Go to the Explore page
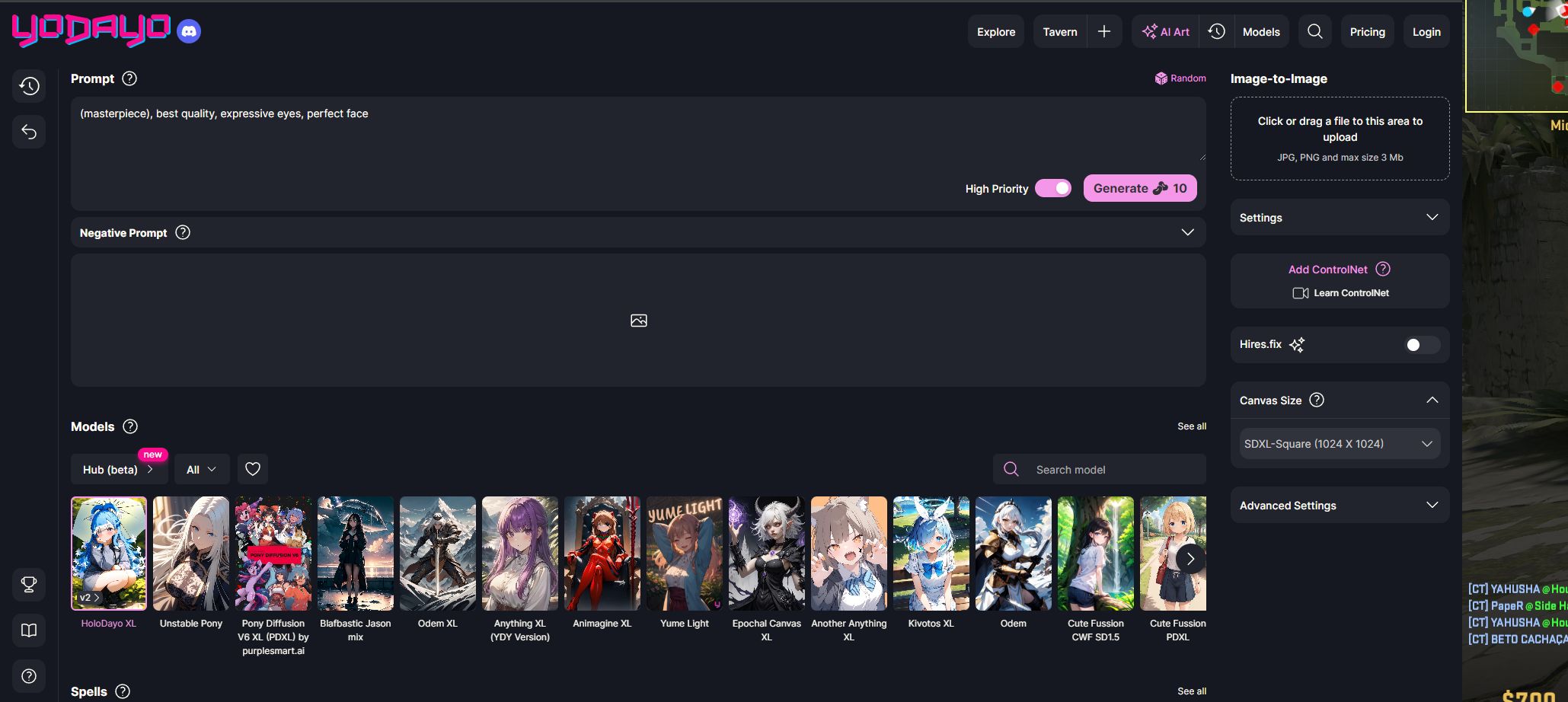The image size is (1568, 702). 995,32
